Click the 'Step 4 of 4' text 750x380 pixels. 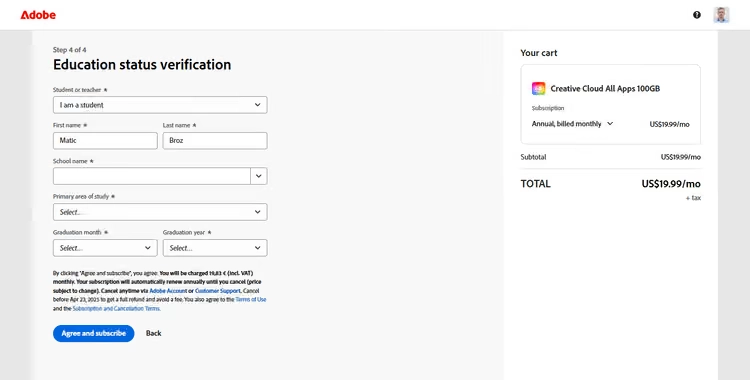69,50
